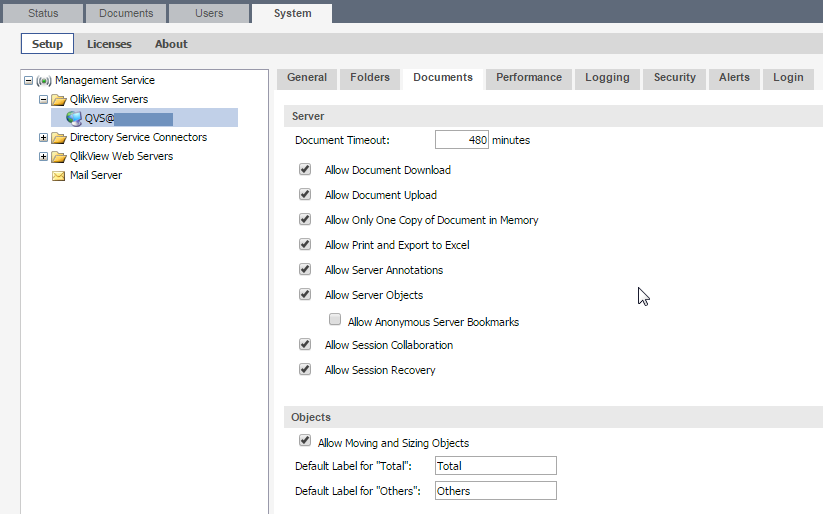The height and width of the screenshot is (514, 823).
Task: Collapse the Management Service tree node
Action: pos(28,81)
